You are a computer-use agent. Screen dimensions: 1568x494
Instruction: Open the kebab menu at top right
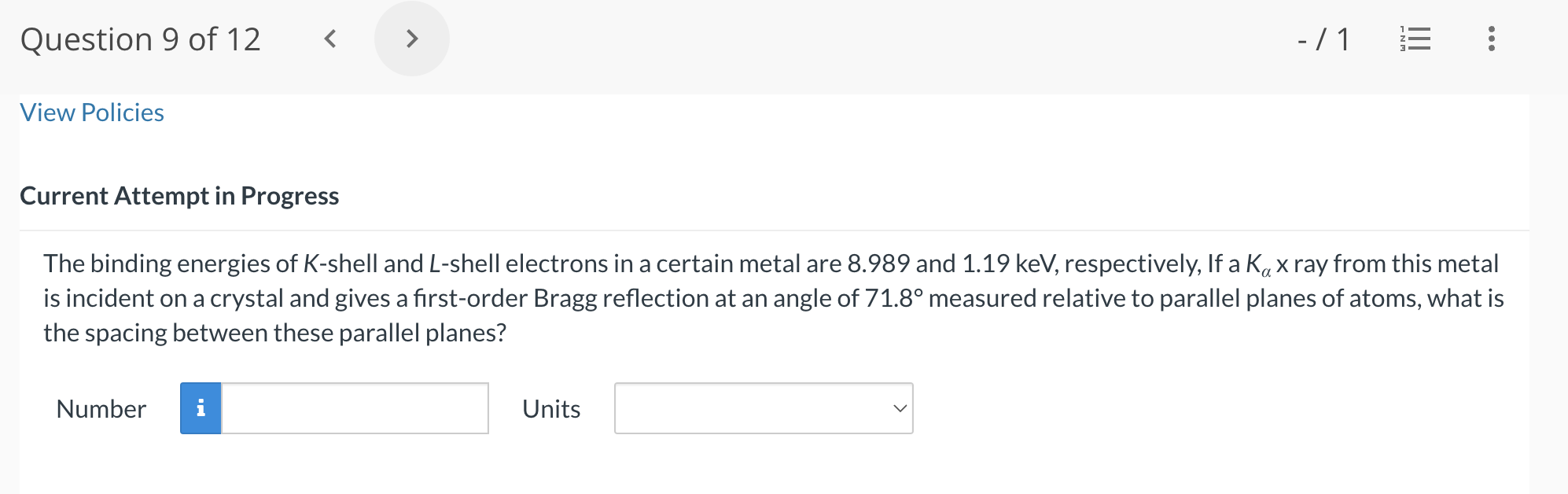[x=1491, y=39]
